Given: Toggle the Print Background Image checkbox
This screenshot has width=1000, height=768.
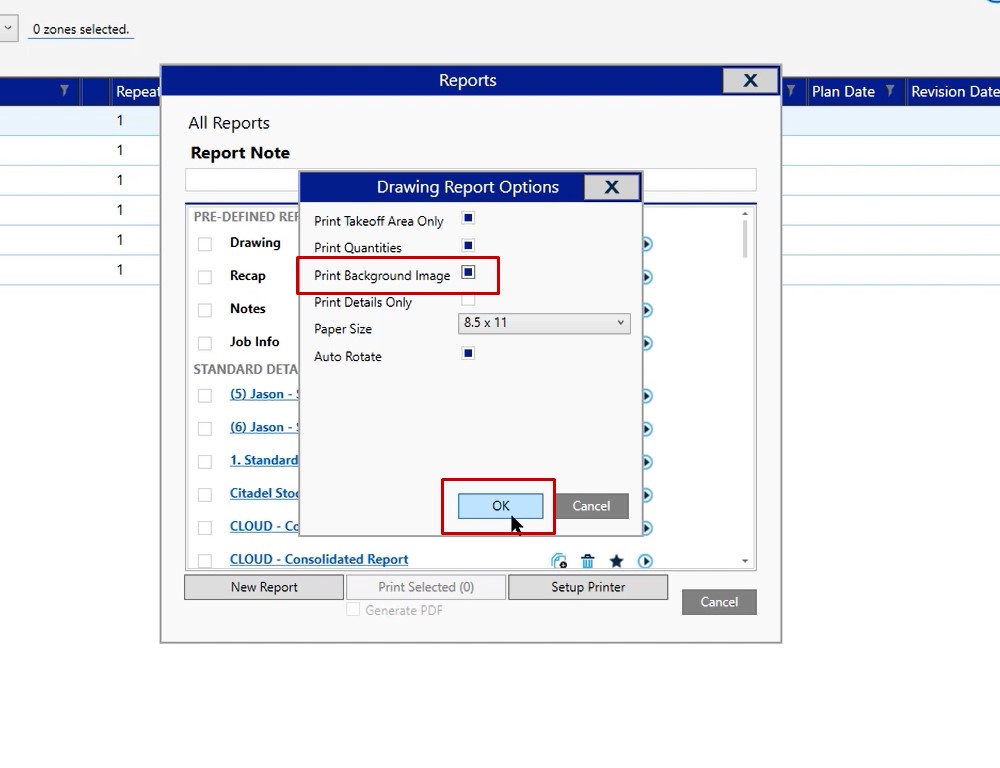Looking at the screenshot, I should (x=468, y=273).
